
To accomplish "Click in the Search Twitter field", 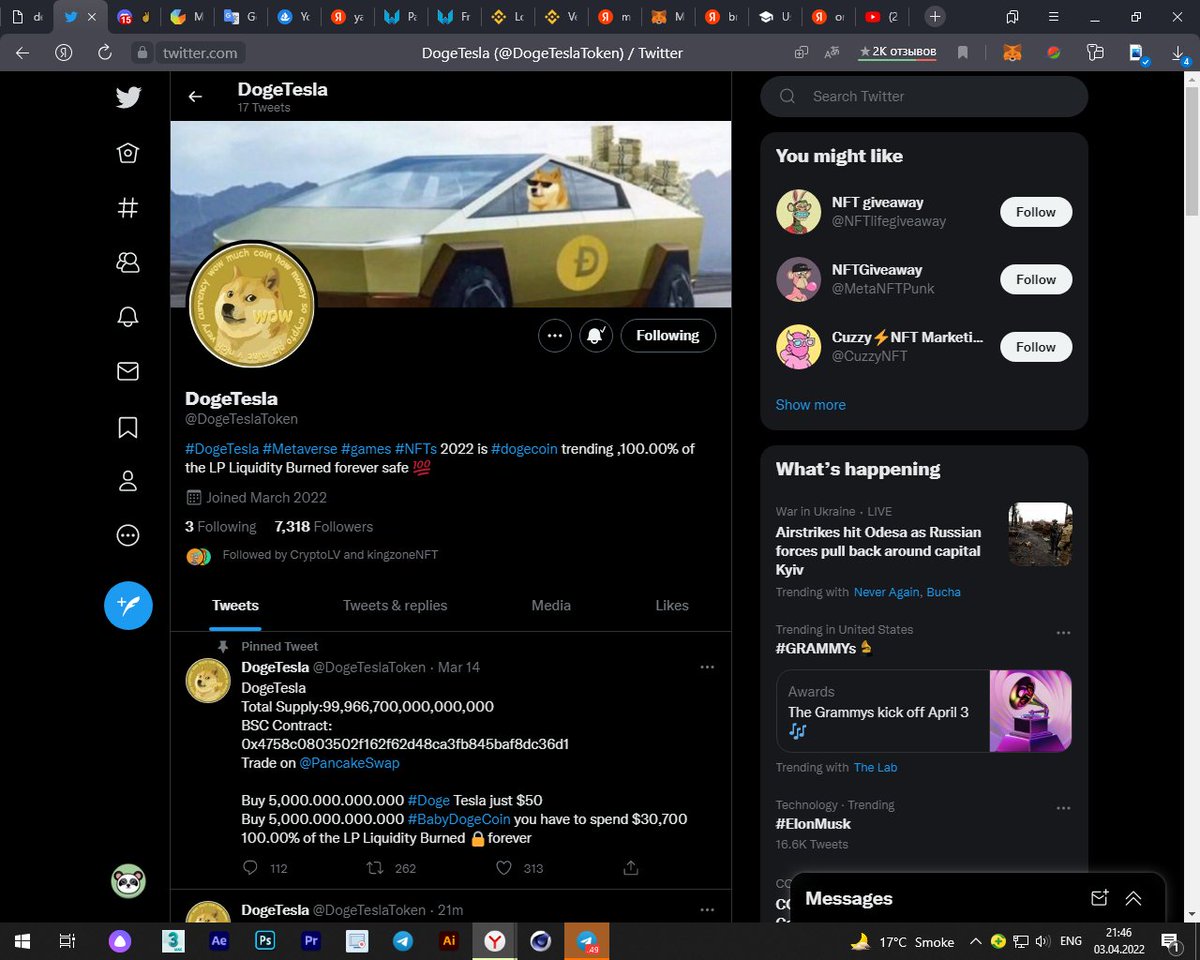I will [924, 96].
